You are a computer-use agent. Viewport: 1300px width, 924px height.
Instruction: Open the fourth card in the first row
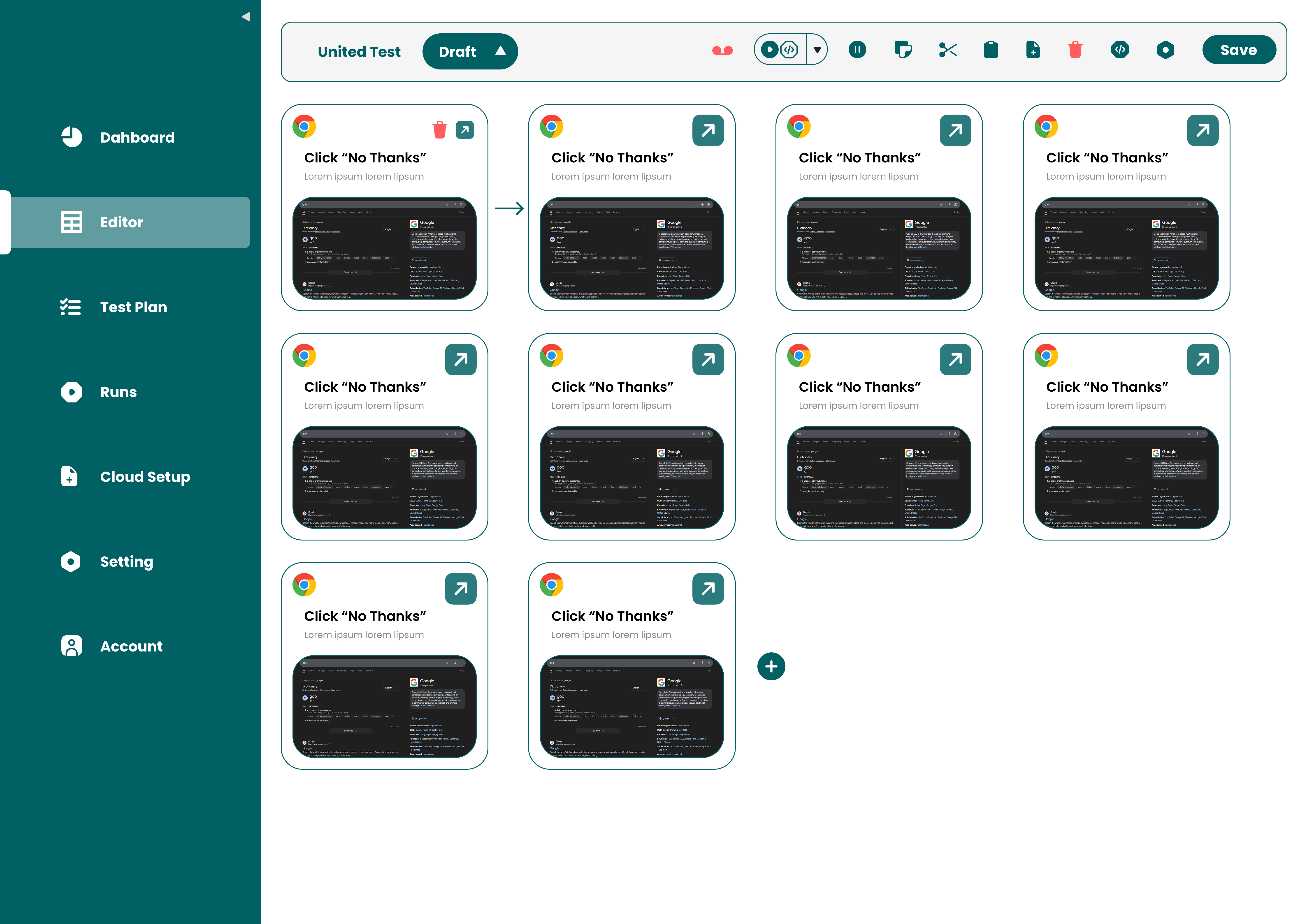[1203, 130]
